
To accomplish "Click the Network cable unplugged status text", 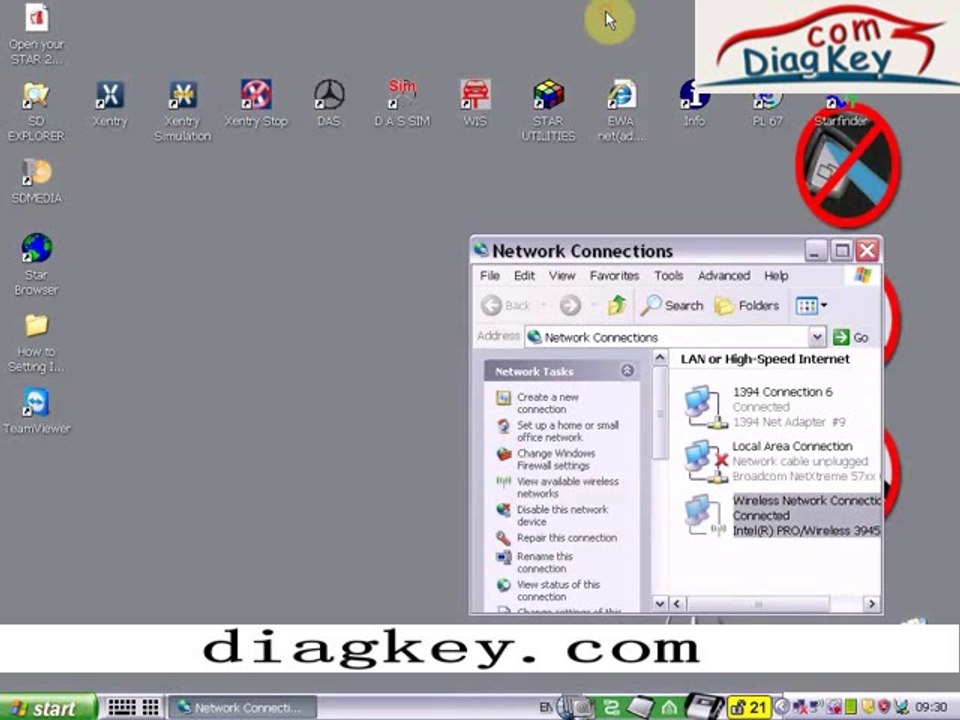I will point(800,461).
